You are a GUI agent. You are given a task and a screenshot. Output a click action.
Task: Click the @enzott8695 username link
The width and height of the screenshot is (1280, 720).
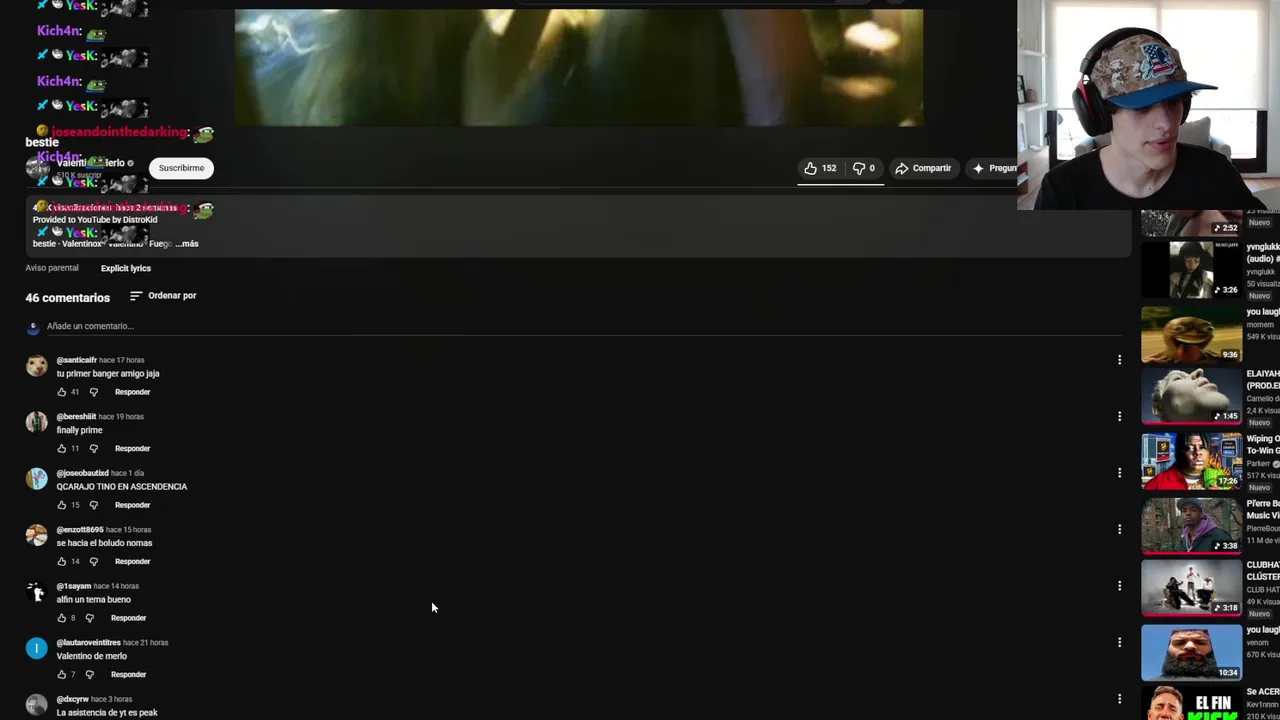pyautogui.click(x=80, y=529)
